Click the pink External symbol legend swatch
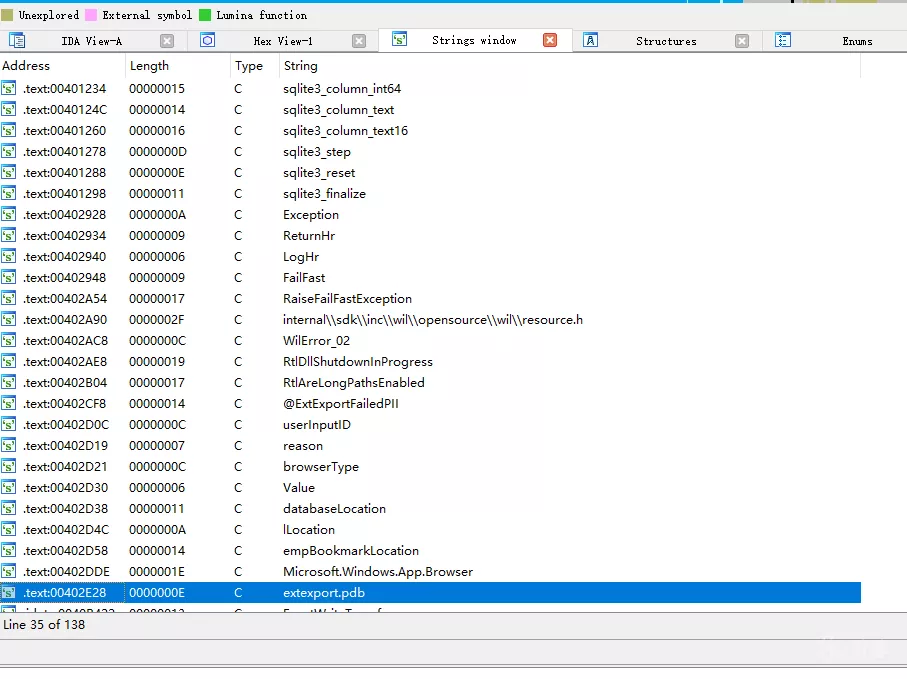 [x=91, y=15]
